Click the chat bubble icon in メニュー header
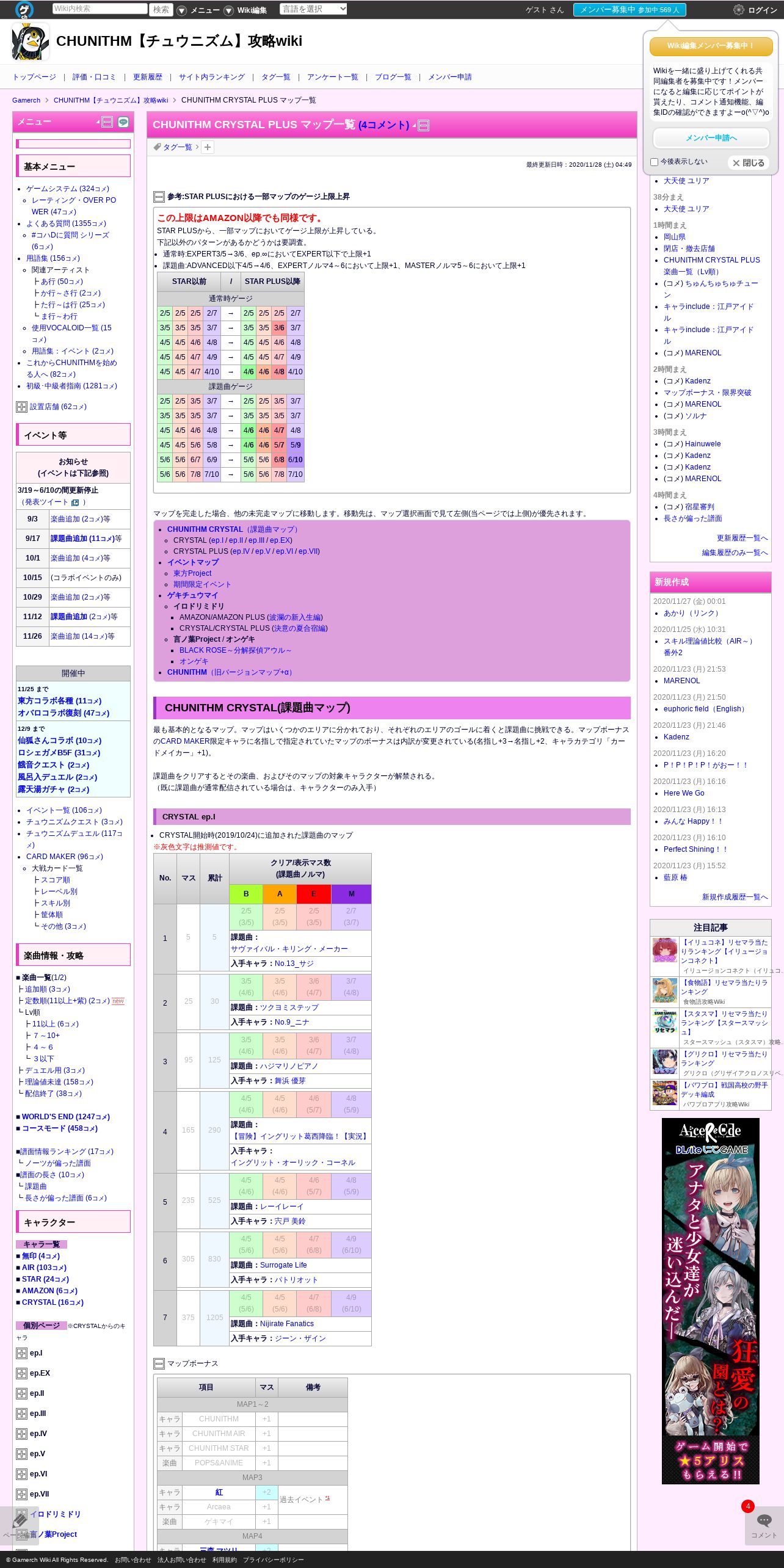 pos(123,122)
